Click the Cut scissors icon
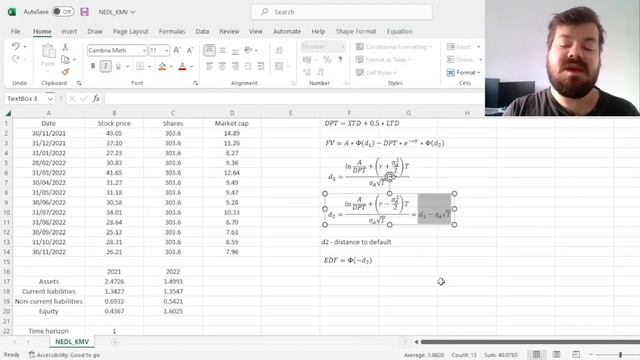The width and height of the screenshot is (640, 360). 65,47
